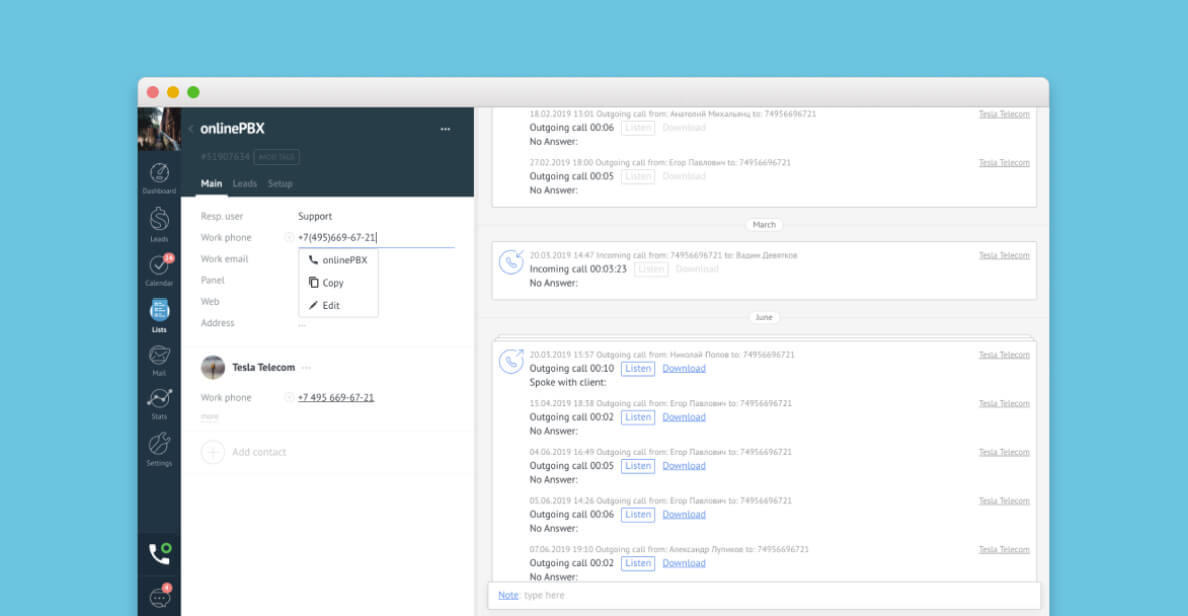Download the 04.06.2019 outgoing call recording
The width and height of the screenshot is (1188, 616).
(x=684, y=466)
